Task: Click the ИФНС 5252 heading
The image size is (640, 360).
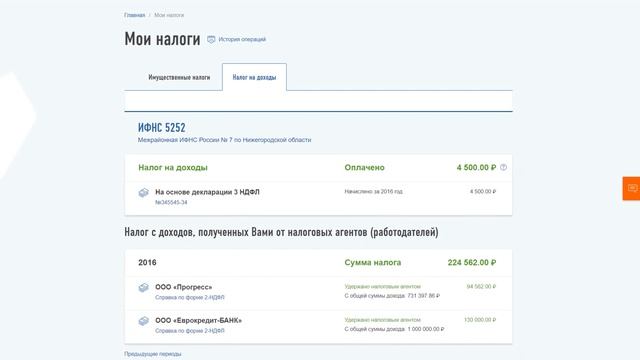Action: tap(162, 128)
